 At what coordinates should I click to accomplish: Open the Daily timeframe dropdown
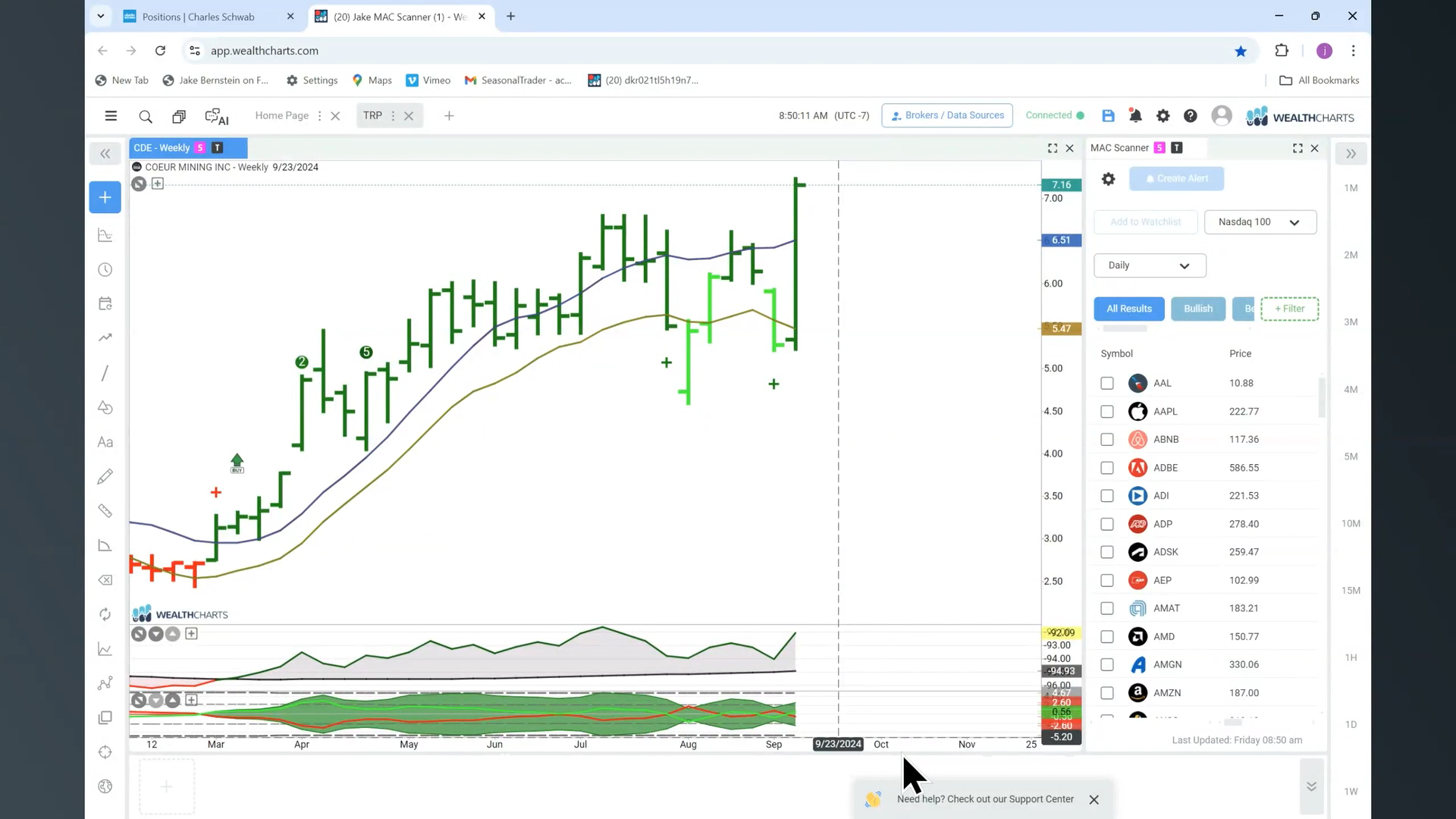point(1150,265)
